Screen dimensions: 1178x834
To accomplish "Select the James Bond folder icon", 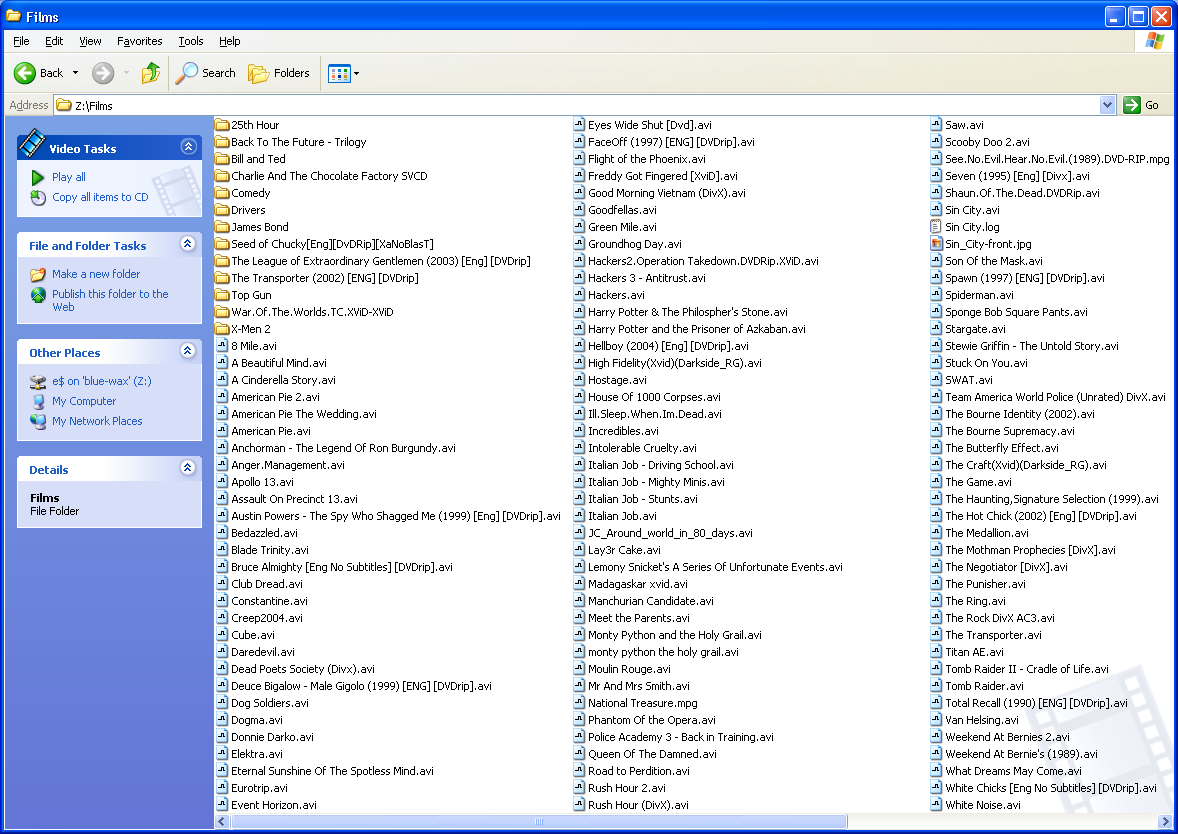I will tap(222, 227).
